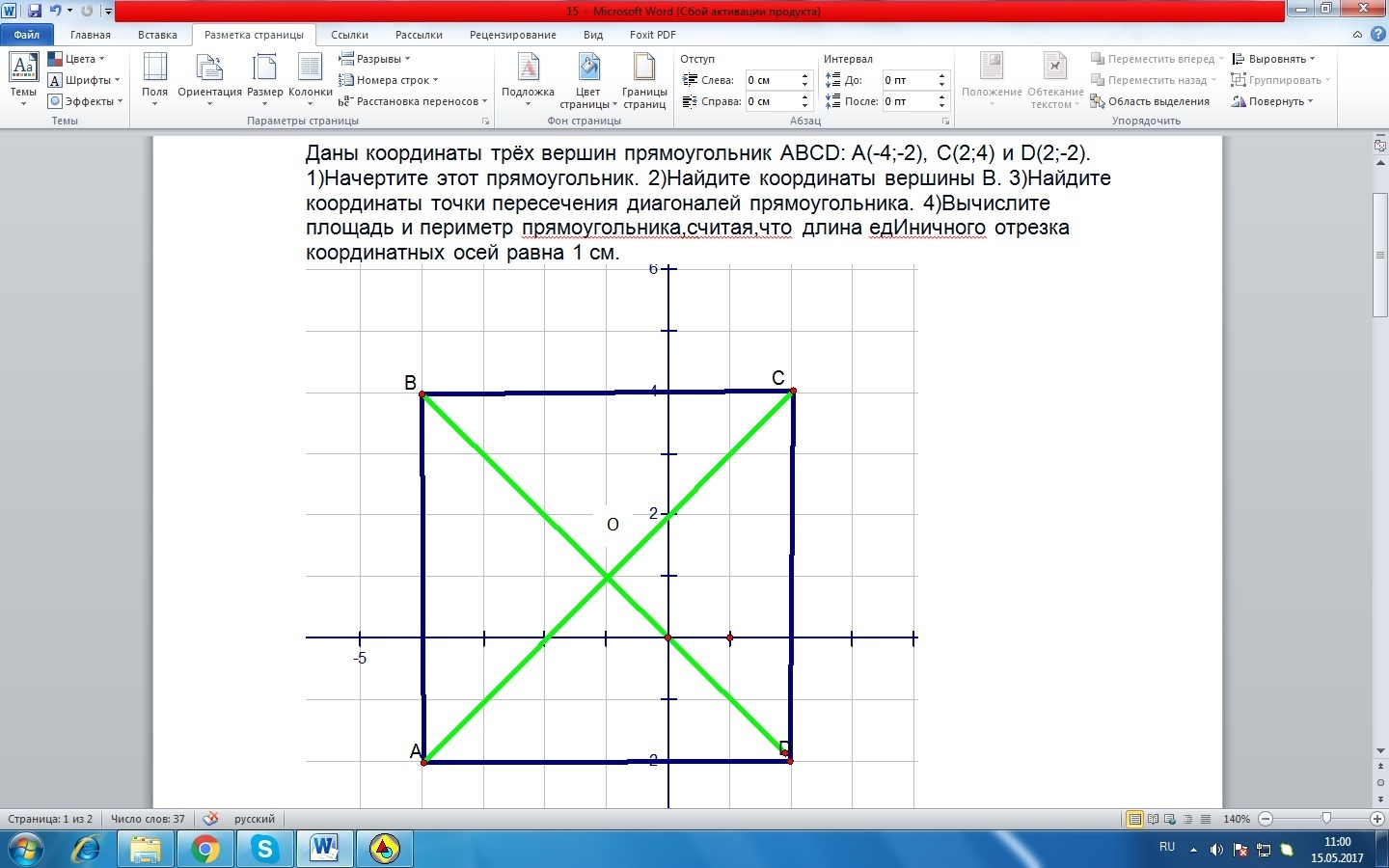Open Internet Explorer from taskbar
Screen dimensions: 1389x868
(87, 850)
